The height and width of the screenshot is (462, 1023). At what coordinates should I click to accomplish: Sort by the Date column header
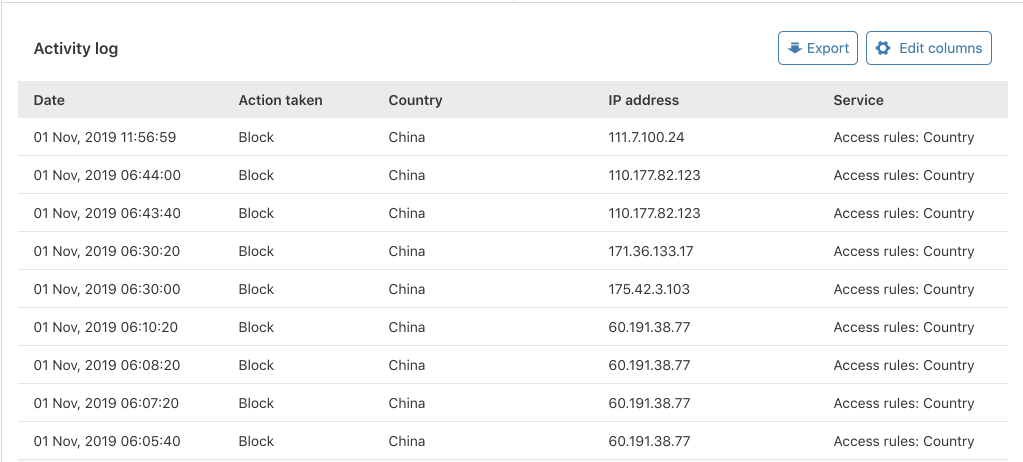(x=49, y=100)
